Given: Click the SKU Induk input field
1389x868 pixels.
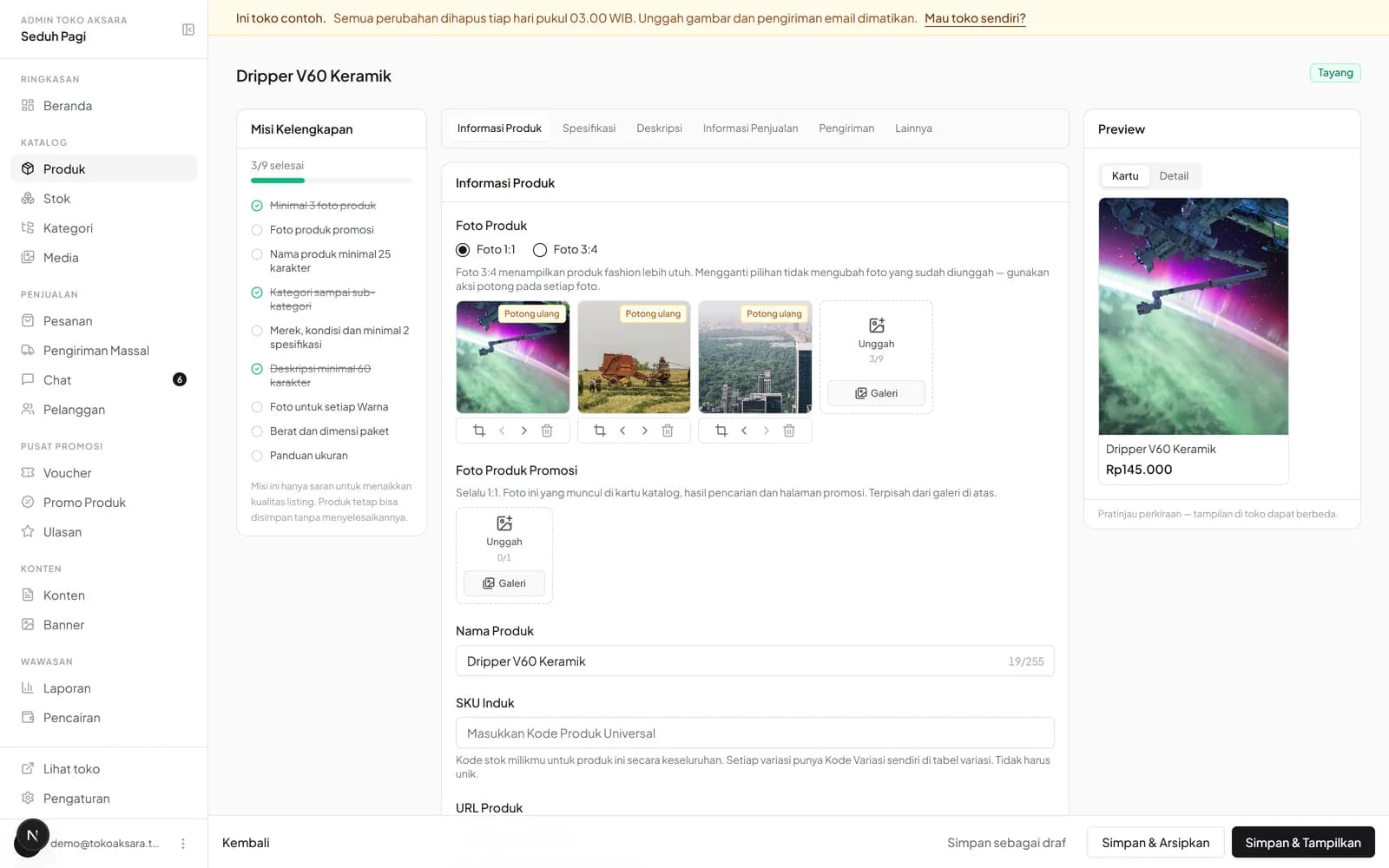Looking at the screenshot, I should [x=754, y=733].
